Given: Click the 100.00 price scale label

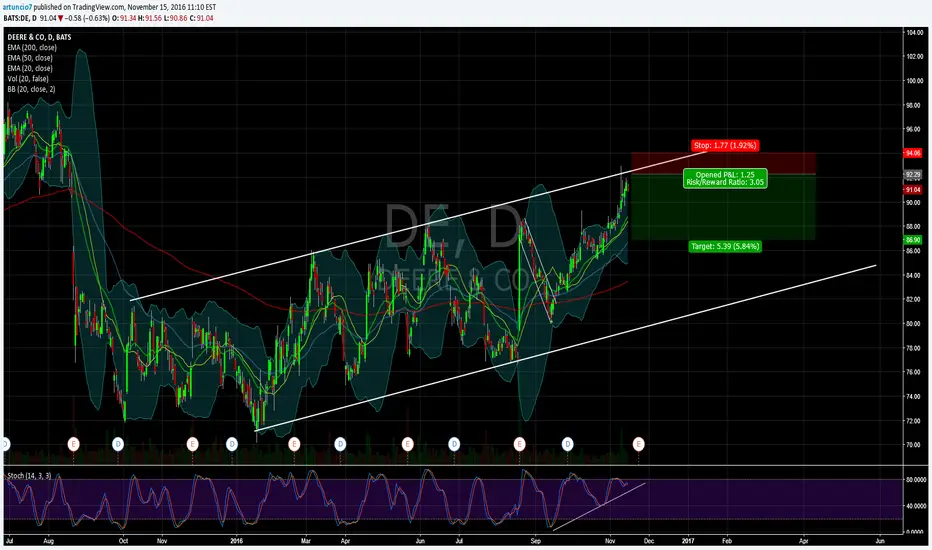Looking at the screenshot, I should (914, 81).
